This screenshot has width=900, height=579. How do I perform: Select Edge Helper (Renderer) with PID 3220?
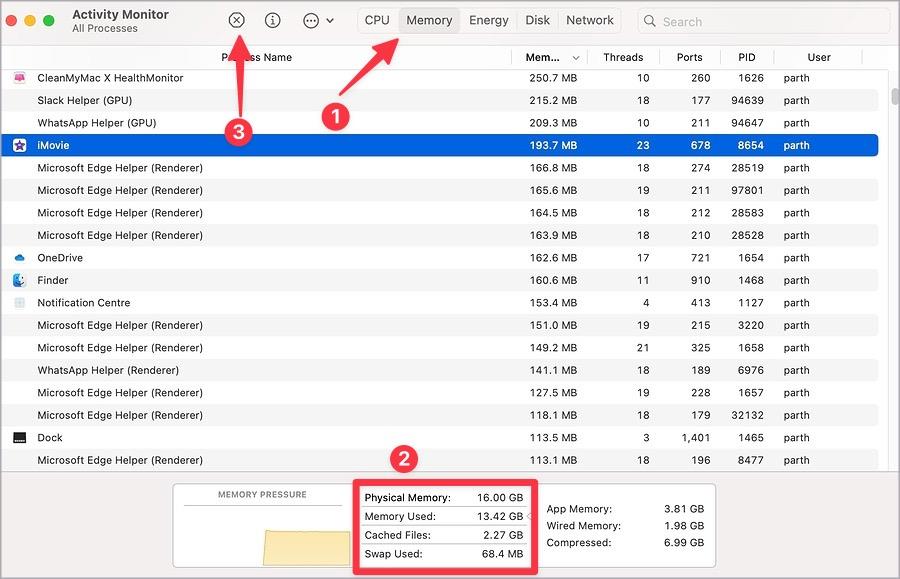point(440,325)
